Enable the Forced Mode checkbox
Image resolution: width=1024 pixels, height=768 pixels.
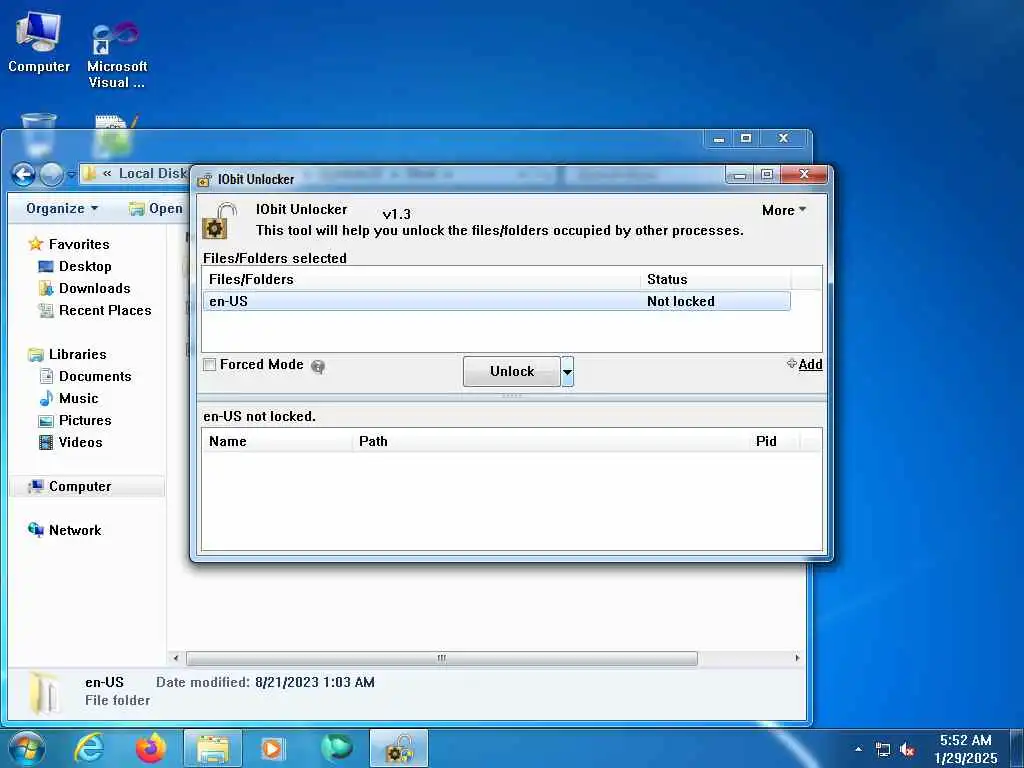point(210,365)
